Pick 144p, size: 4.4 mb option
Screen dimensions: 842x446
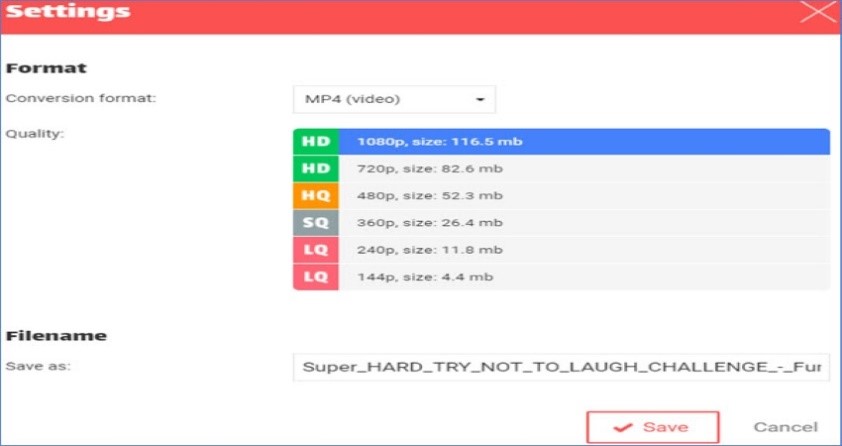(562, 277)
